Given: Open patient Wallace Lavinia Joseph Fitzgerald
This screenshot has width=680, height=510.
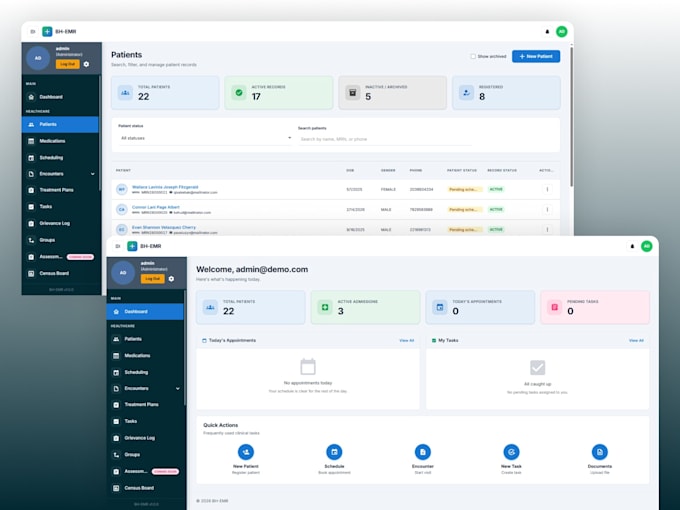Looking at the screenshot, I should [x=165, y=187].
